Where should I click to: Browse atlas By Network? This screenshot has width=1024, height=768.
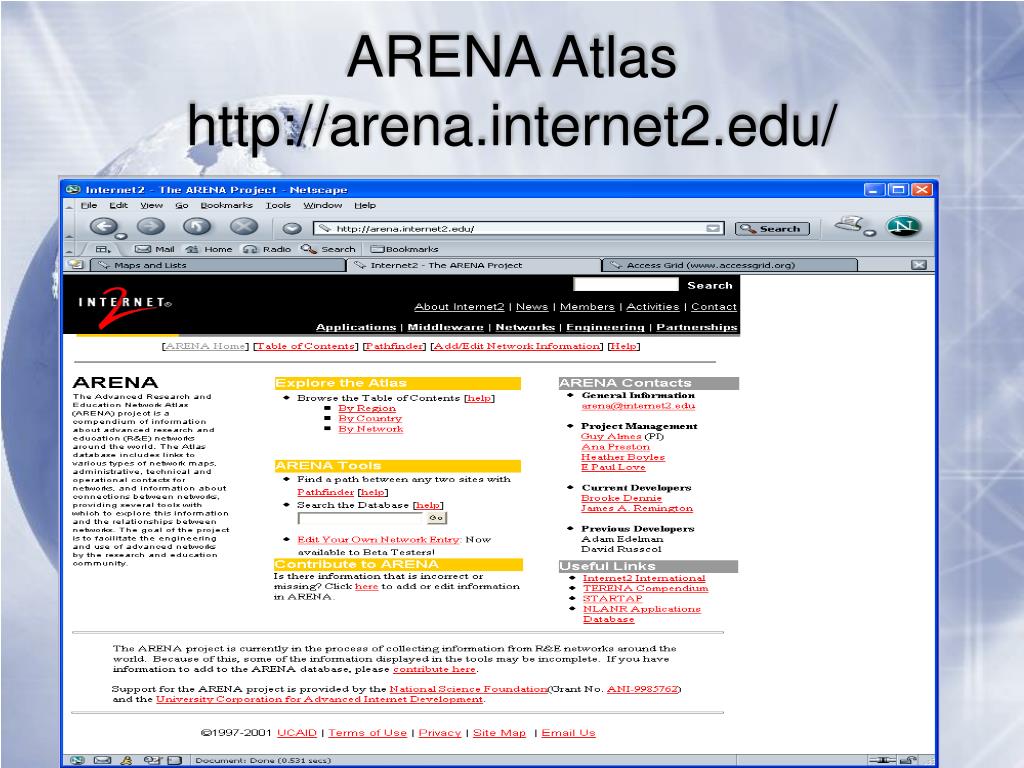click(x=371, y=428)
